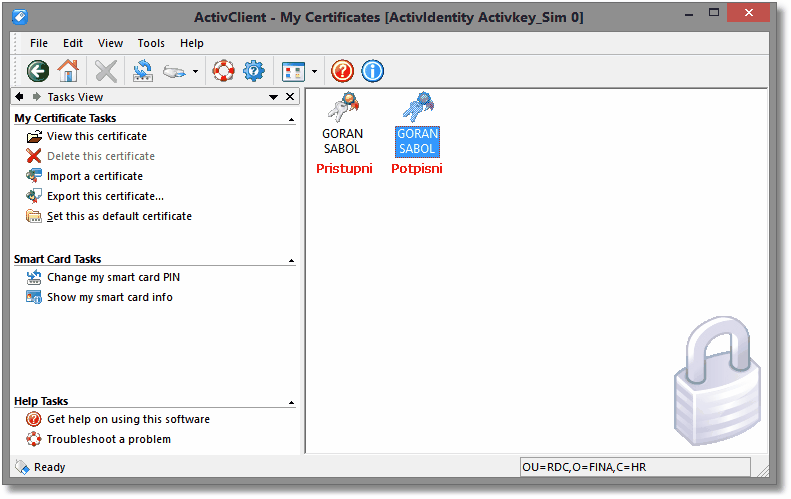Click the change PIN toolbar icon

pyautogui.click(x=143, y=71)
